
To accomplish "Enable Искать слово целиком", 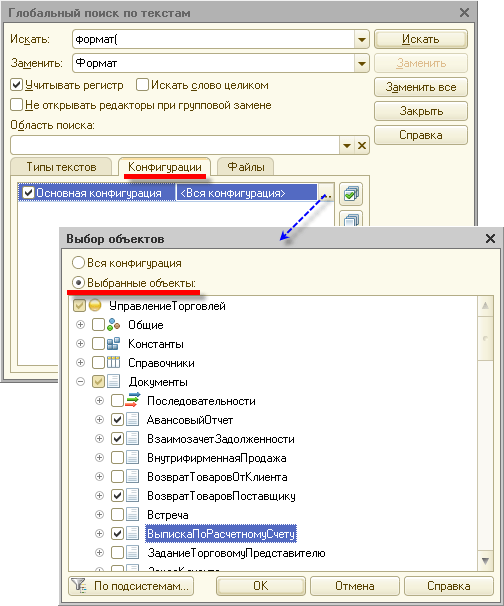I will pyautogui.click(x=143, y=85).
